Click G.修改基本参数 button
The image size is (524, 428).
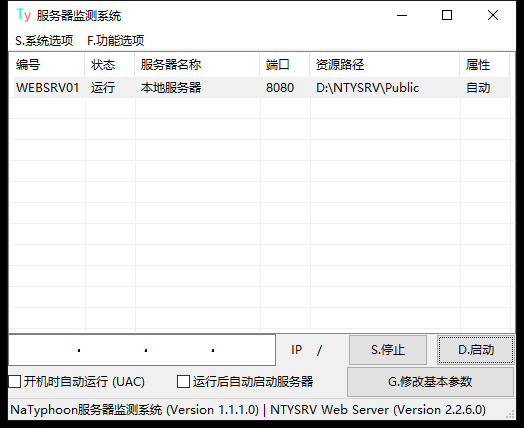(430, 382)
